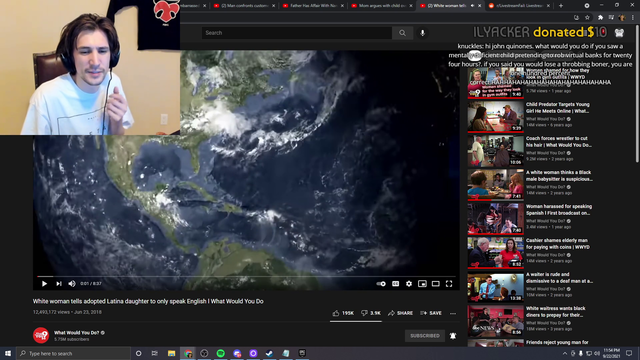Enter full screen mode
640x360 pixels.
(x=449, y=284)
